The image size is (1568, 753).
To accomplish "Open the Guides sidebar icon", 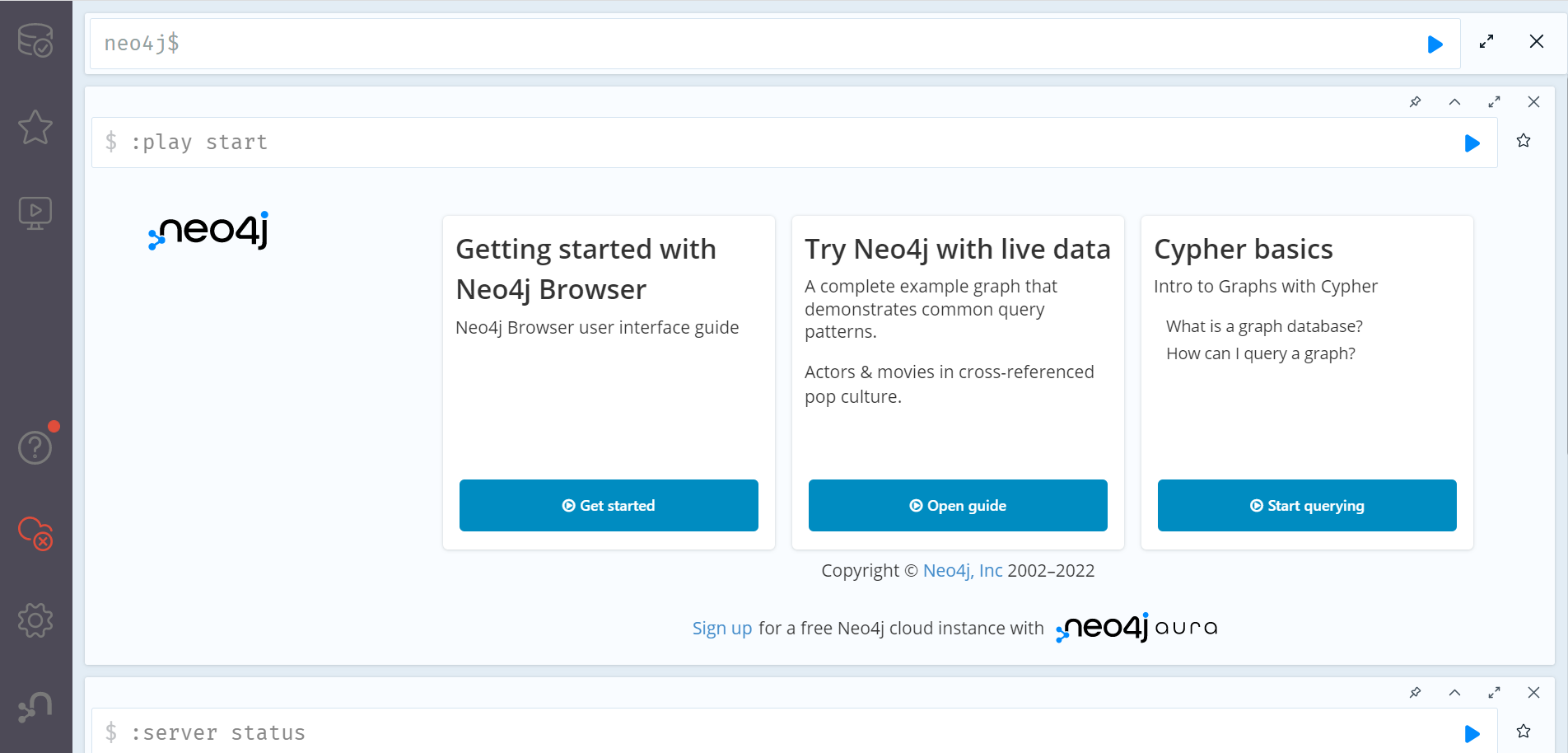I will [35, 213].
